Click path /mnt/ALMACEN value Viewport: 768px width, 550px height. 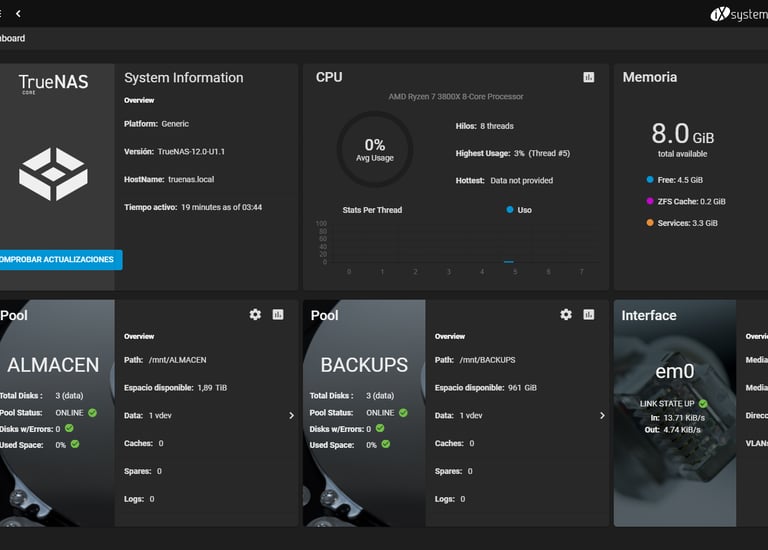(x=177, y=360)
